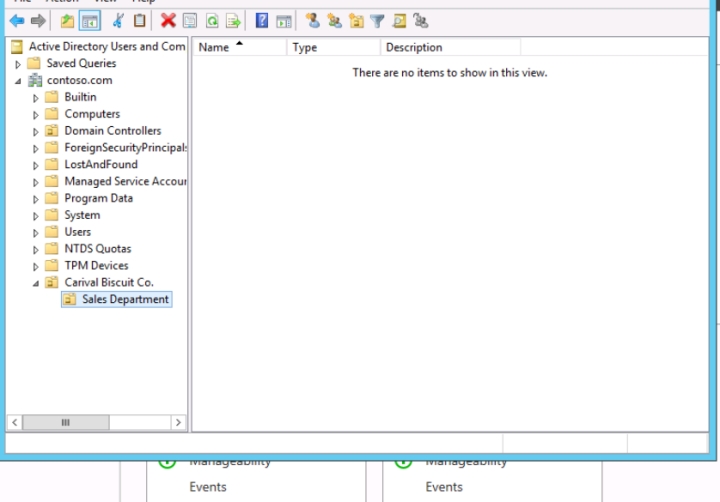
Task: Click the Paste clipboard icon
Action: [x=140, y=21]
